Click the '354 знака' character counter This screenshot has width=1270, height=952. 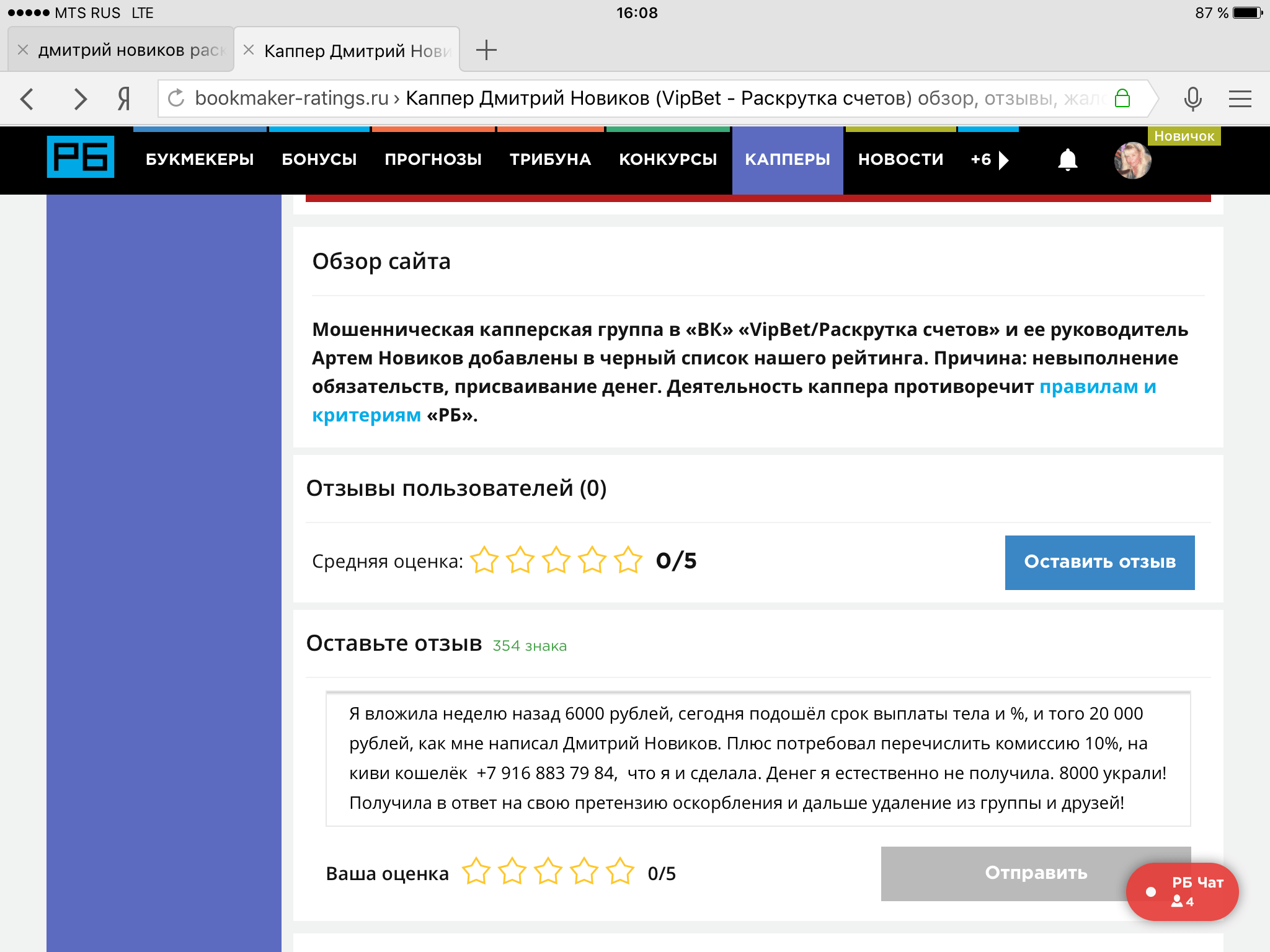coord(530,646)
